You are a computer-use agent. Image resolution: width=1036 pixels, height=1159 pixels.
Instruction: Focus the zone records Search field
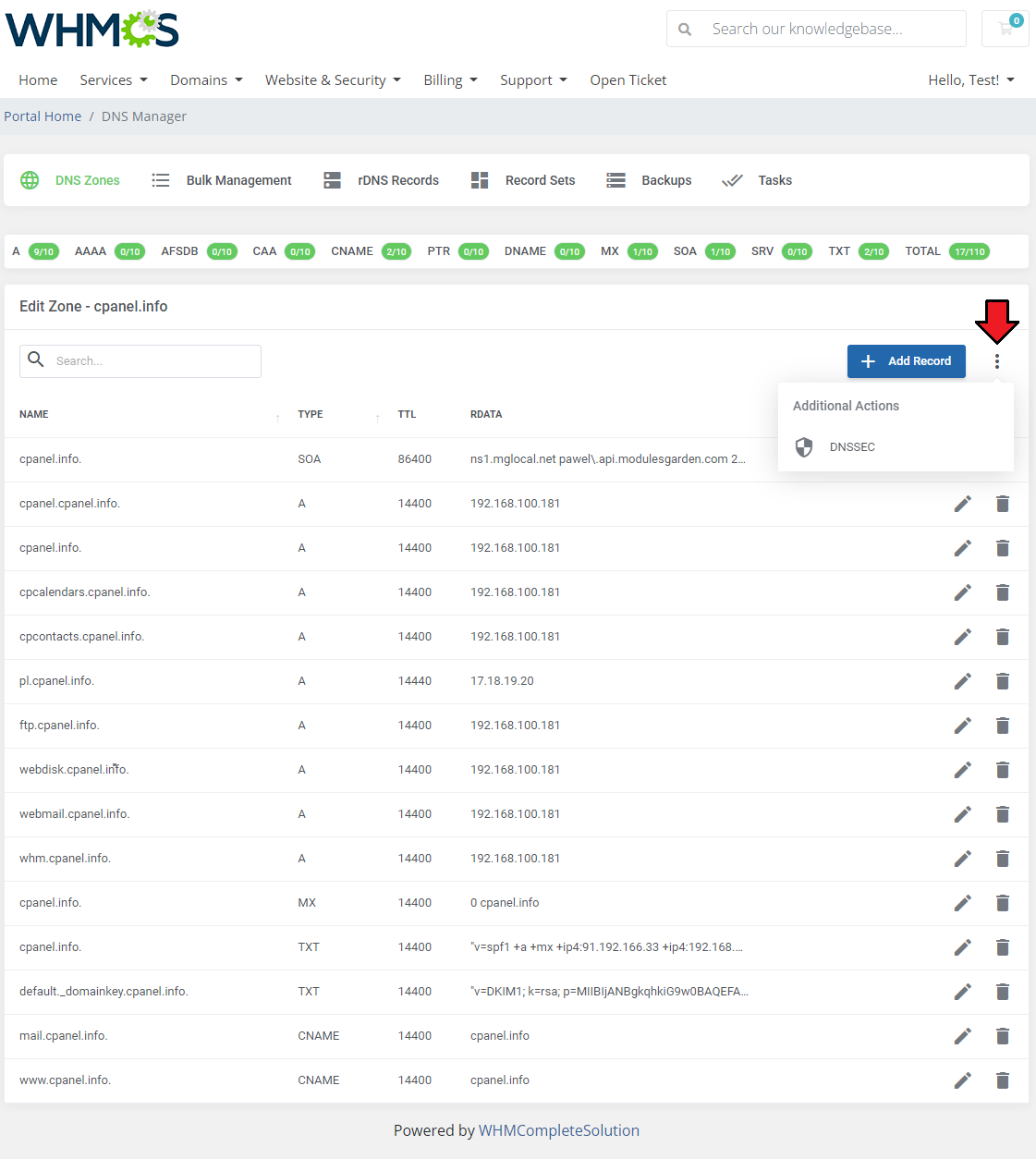[140, 361]
